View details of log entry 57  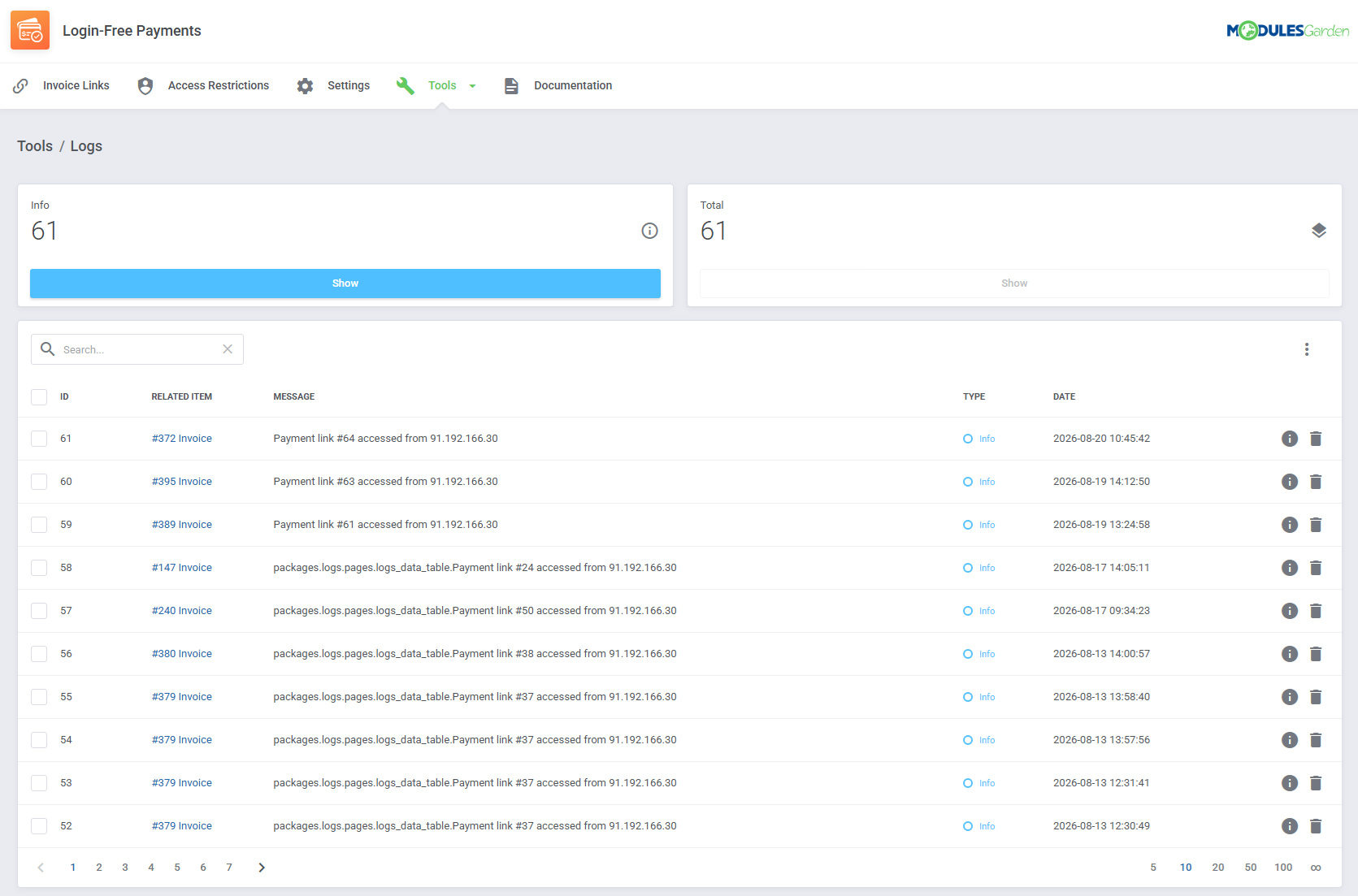coord(1290,611)
